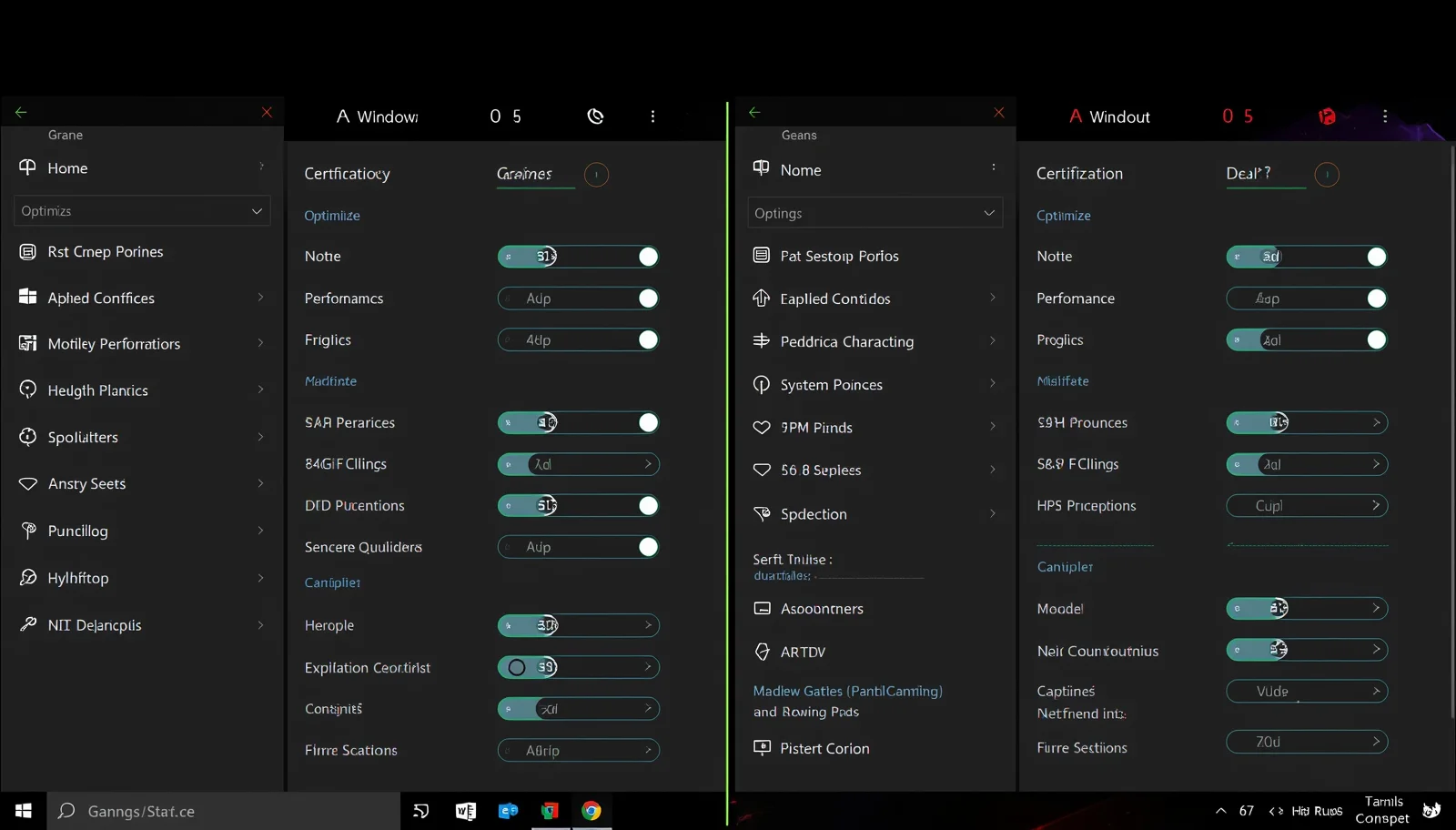Open three-dot menu in Window header
The width and height of the screenshot is (1456, 830).
coord(652,116)
